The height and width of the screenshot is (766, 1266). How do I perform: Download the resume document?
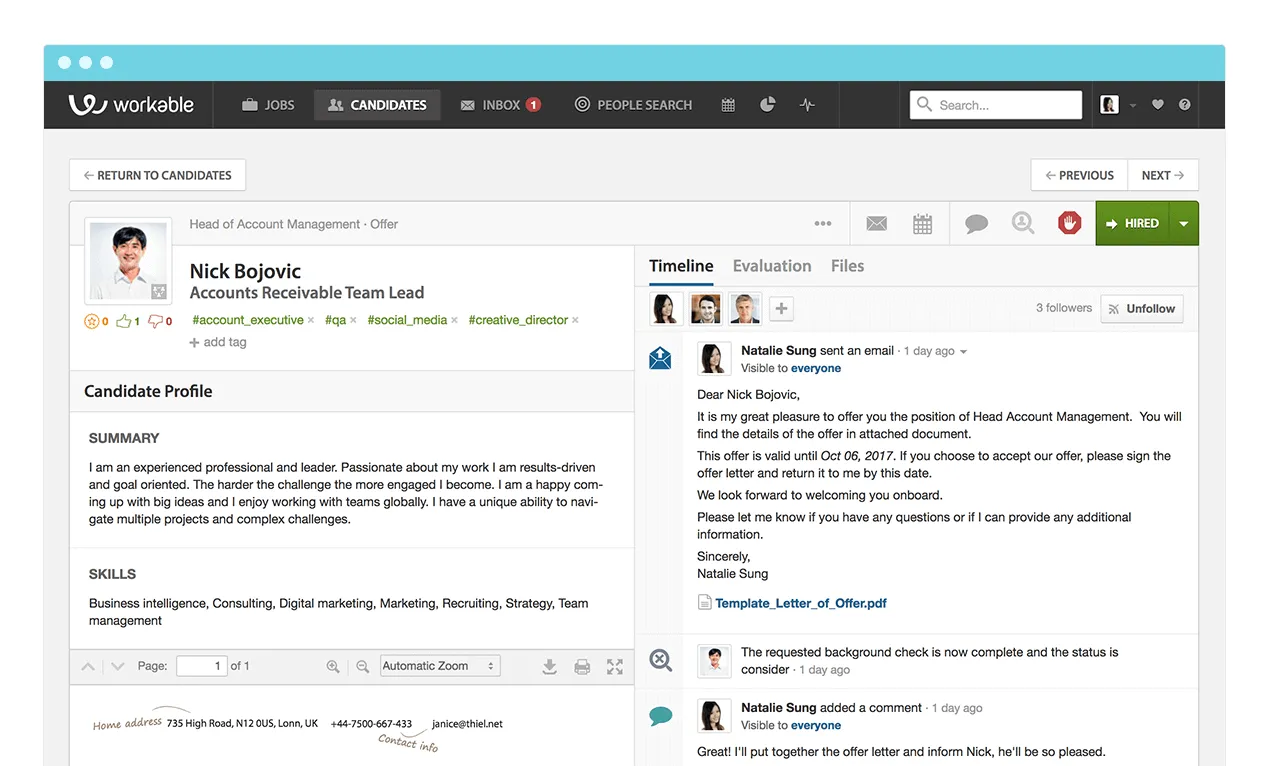[x=549, y=667]
